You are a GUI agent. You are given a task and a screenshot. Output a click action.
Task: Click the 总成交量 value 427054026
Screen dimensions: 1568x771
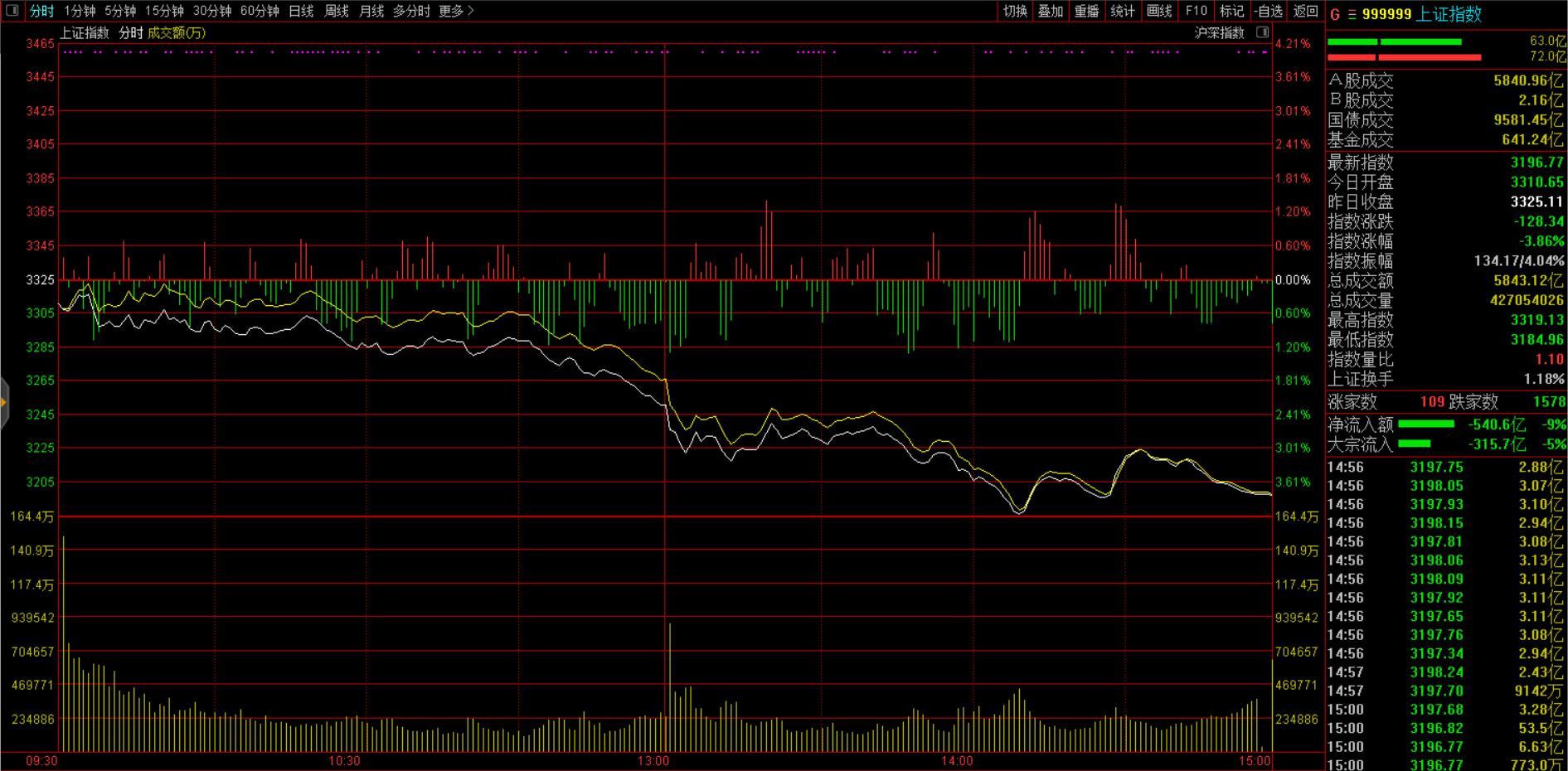[x=1527, y=300]
